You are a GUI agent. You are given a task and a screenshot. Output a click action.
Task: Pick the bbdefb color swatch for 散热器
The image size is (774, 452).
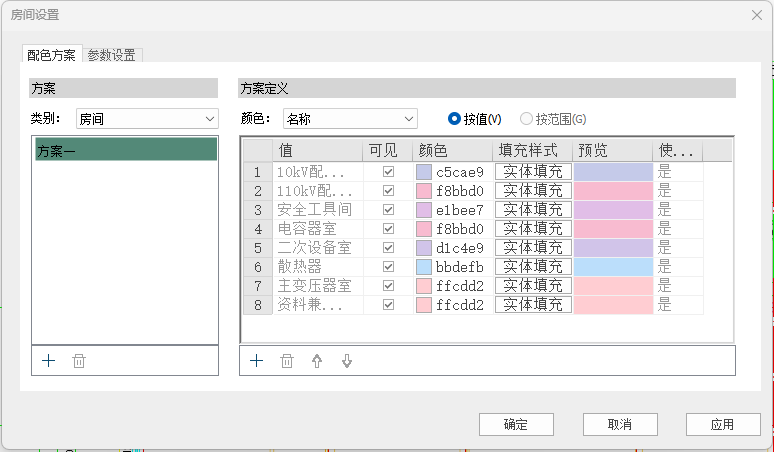pos(424,267)
